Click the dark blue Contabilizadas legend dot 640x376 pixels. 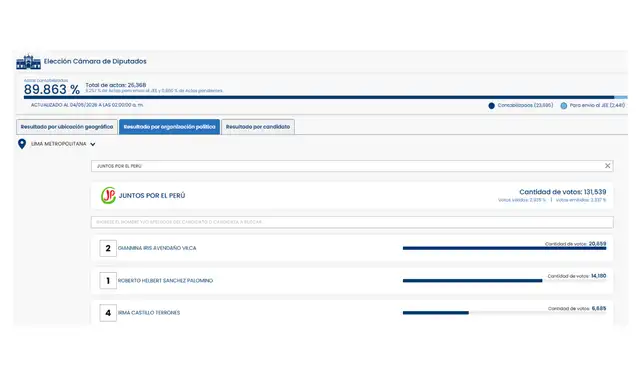(x=491, y=106)
